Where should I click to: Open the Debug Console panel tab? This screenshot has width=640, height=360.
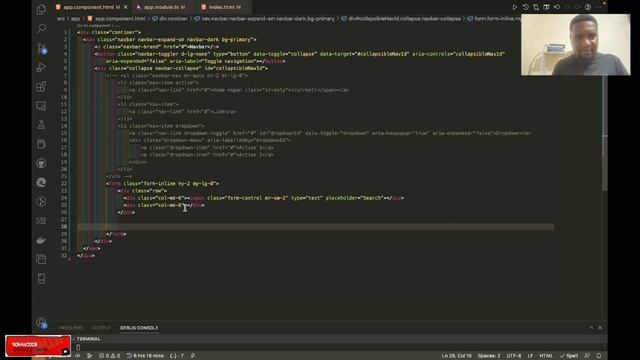139,328
